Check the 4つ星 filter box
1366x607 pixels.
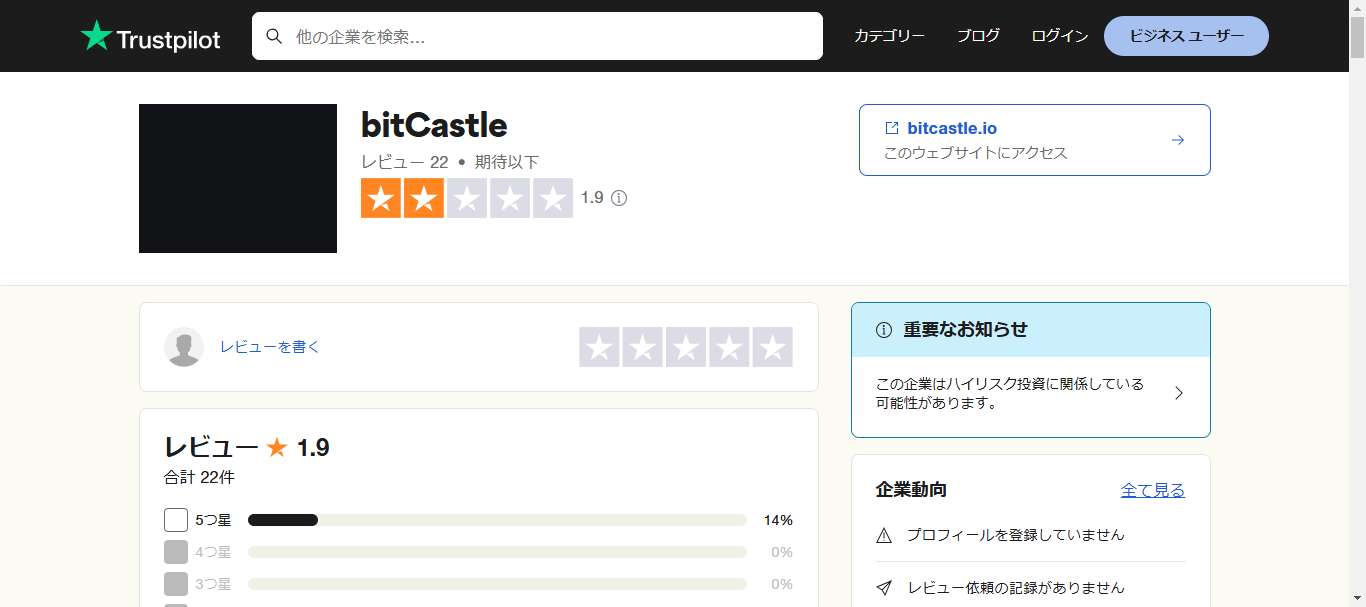coord(176,551)
